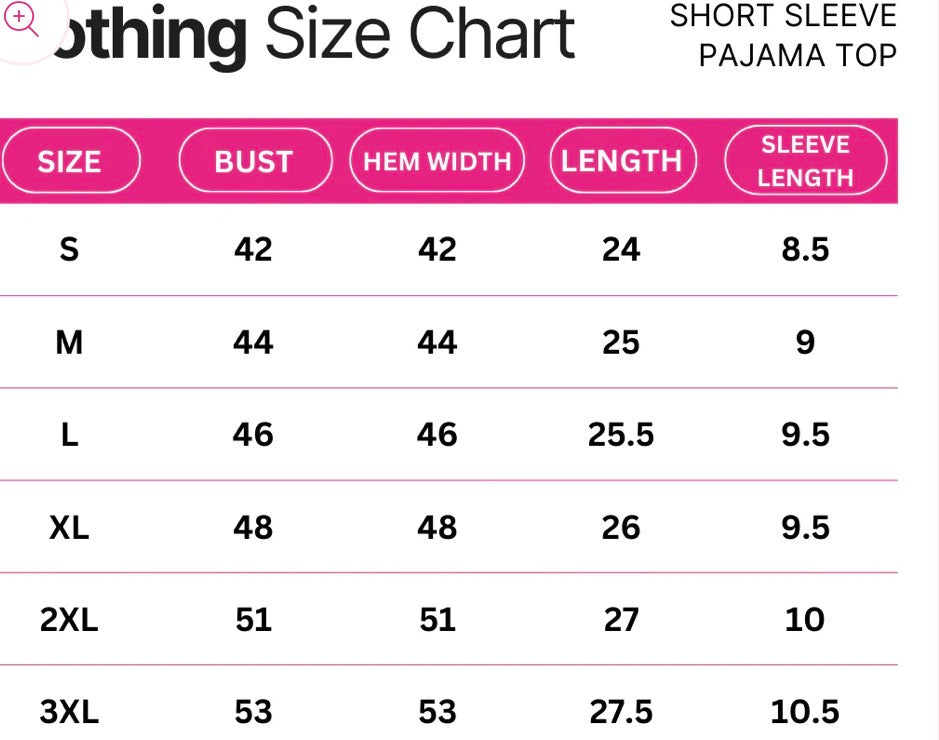Click the magnifier zoom-in icon
939x740 pixels.
click(x=23, y=20)
